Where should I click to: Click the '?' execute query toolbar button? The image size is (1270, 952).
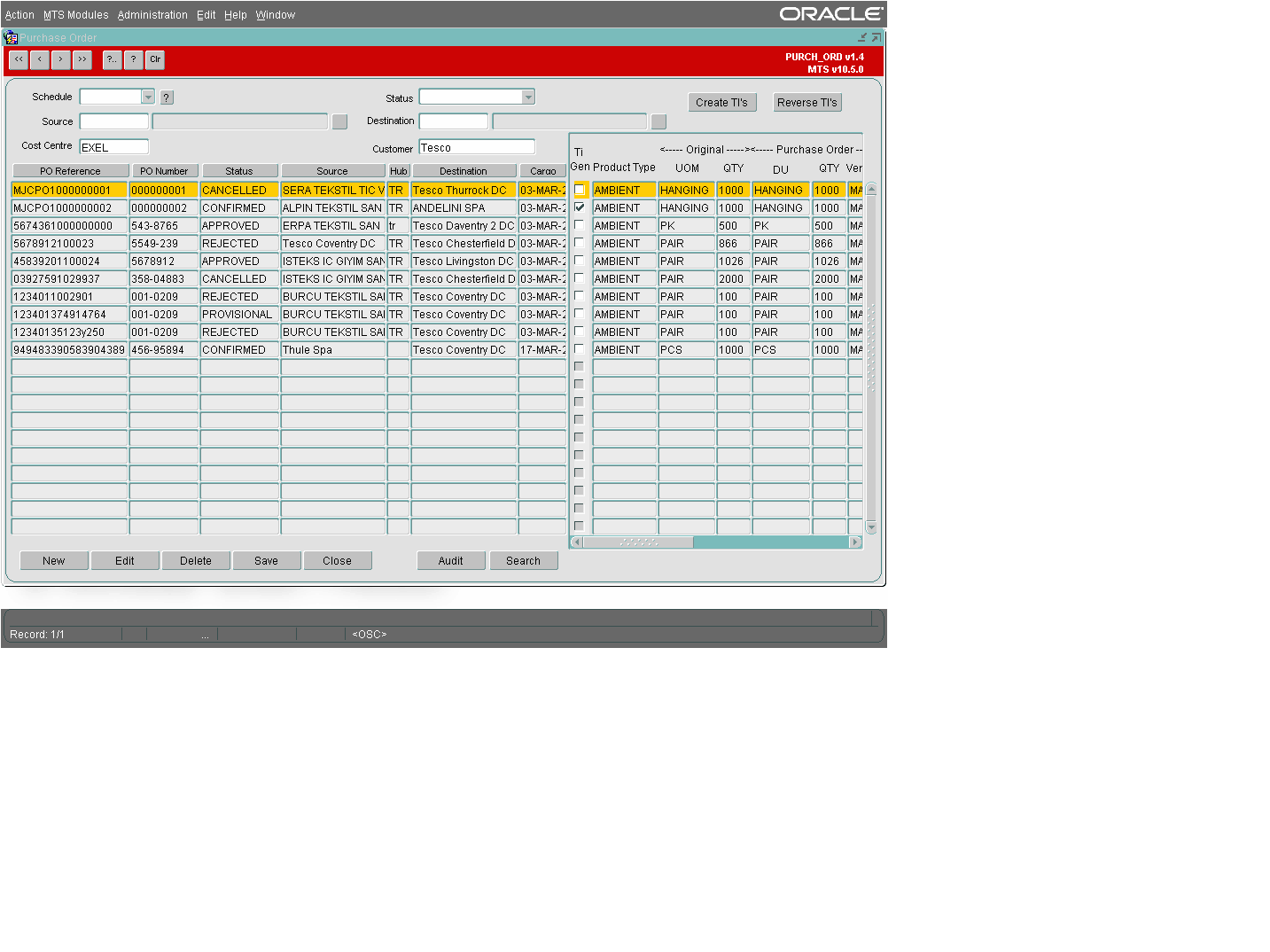133,59
